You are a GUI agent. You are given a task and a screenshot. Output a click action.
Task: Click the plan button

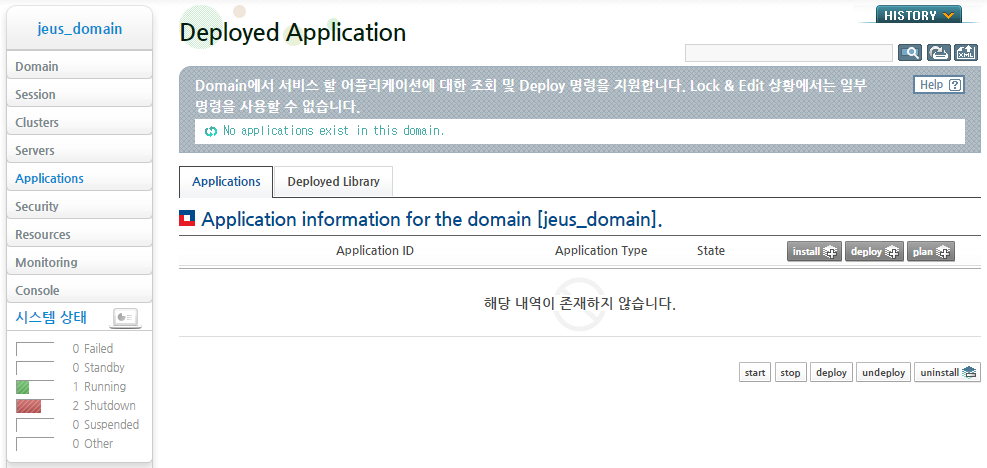(x=931, y=251)
